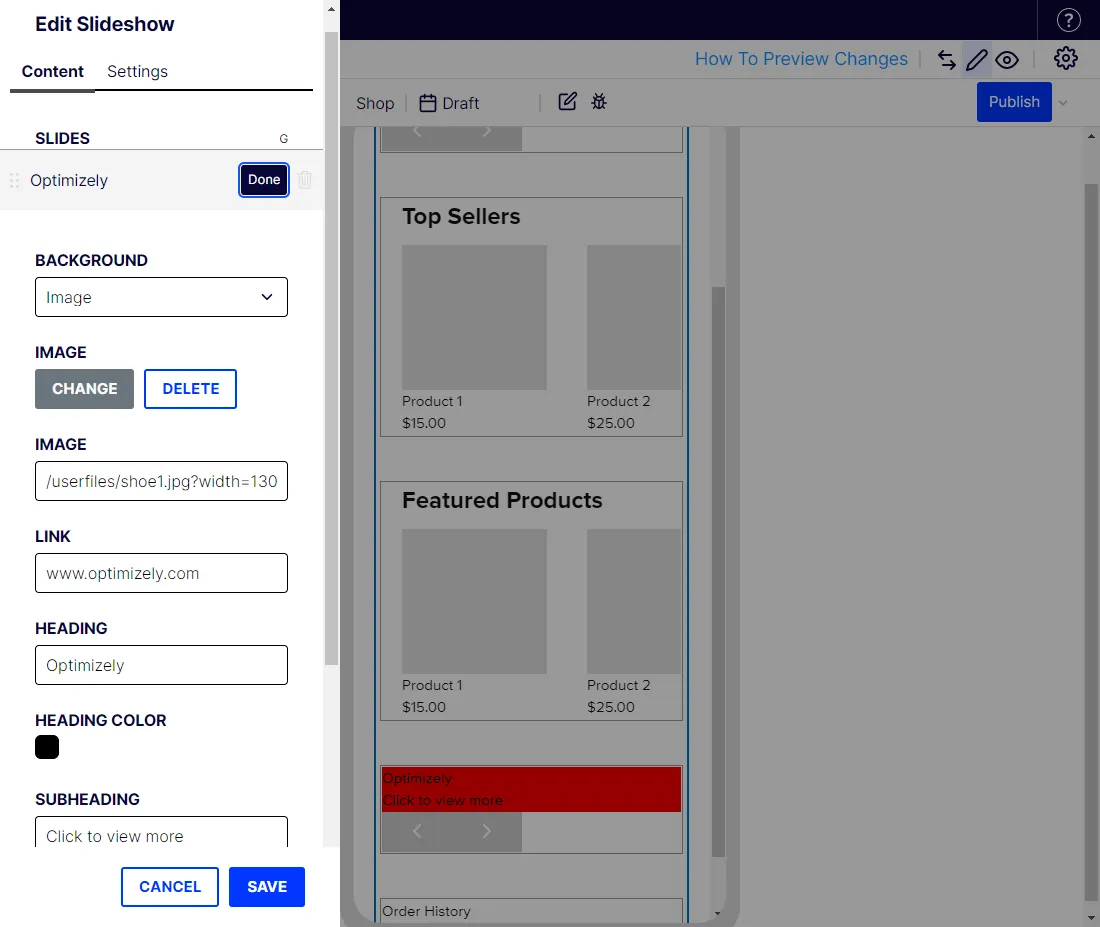Screen dimensions: 1100x927
Task: Click the red Optimizely slide banner
Action: (x=531, y=789)
